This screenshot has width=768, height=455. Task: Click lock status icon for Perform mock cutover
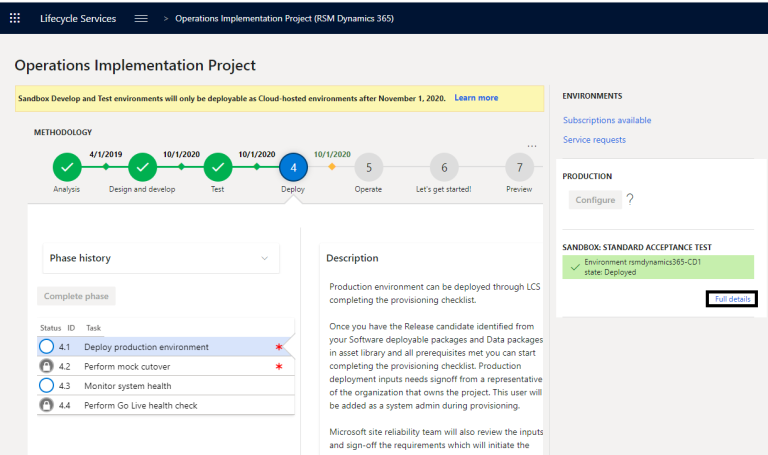(46, 366)
